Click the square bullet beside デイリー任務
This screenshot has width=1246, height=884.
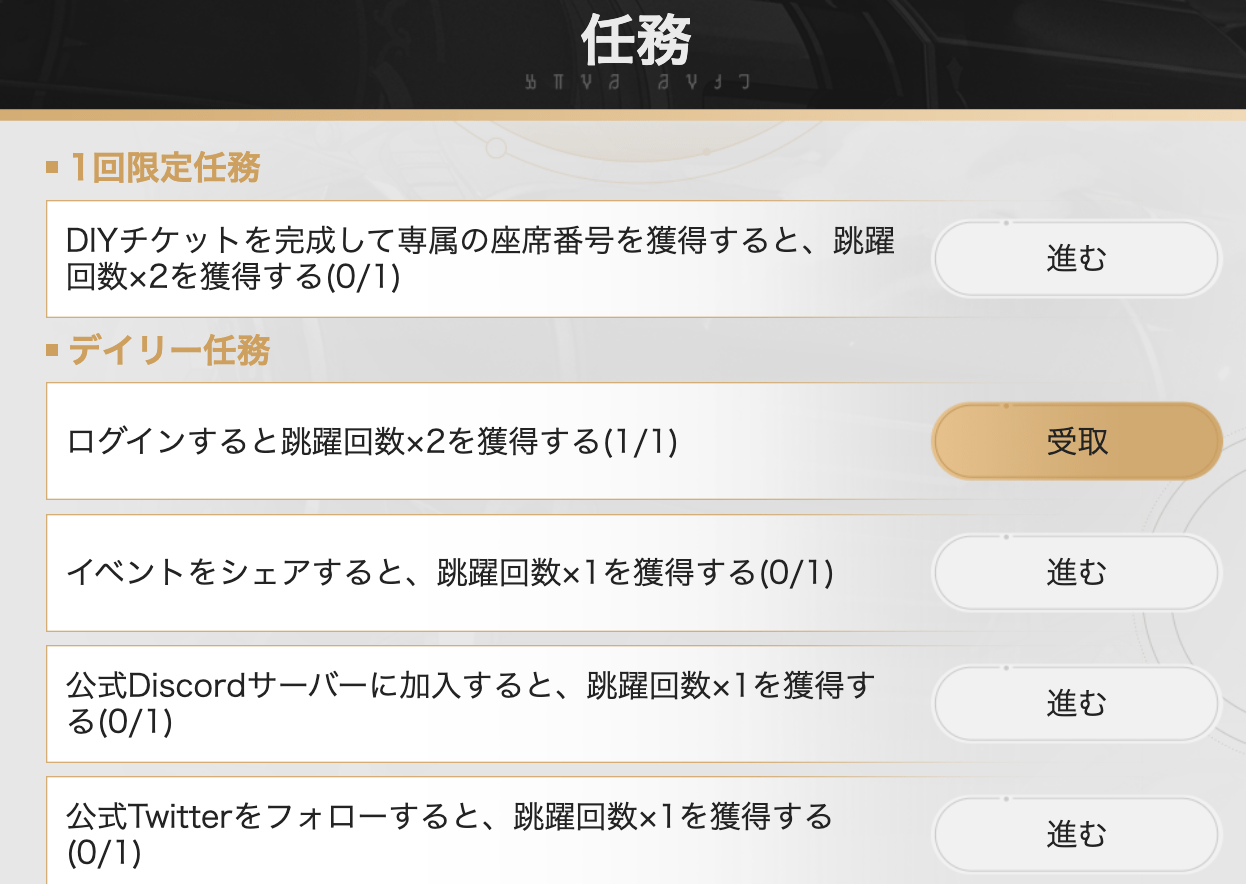[x=52, y=351]
